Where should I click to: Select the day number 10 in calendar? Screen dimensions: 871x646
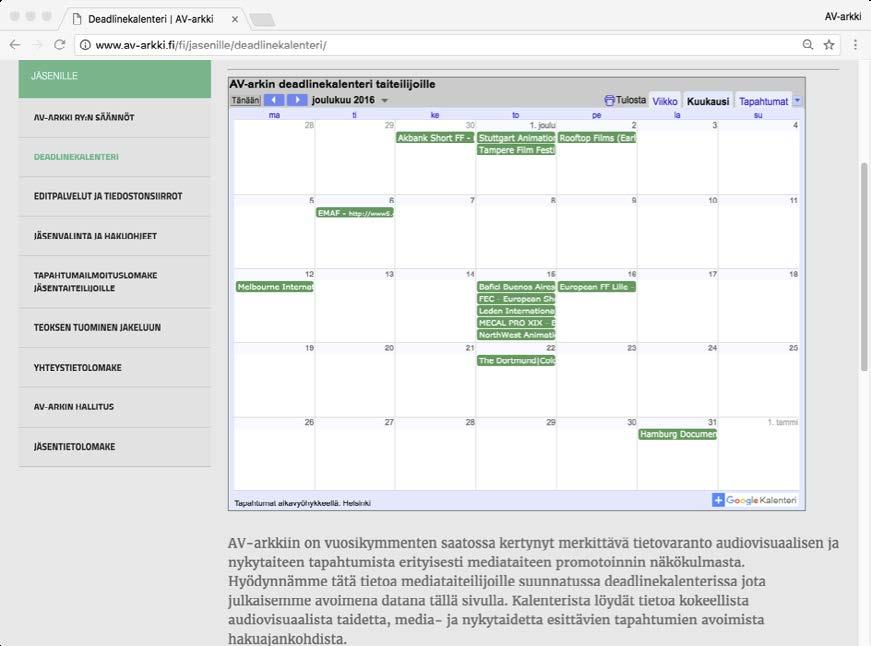pos(713,200)
